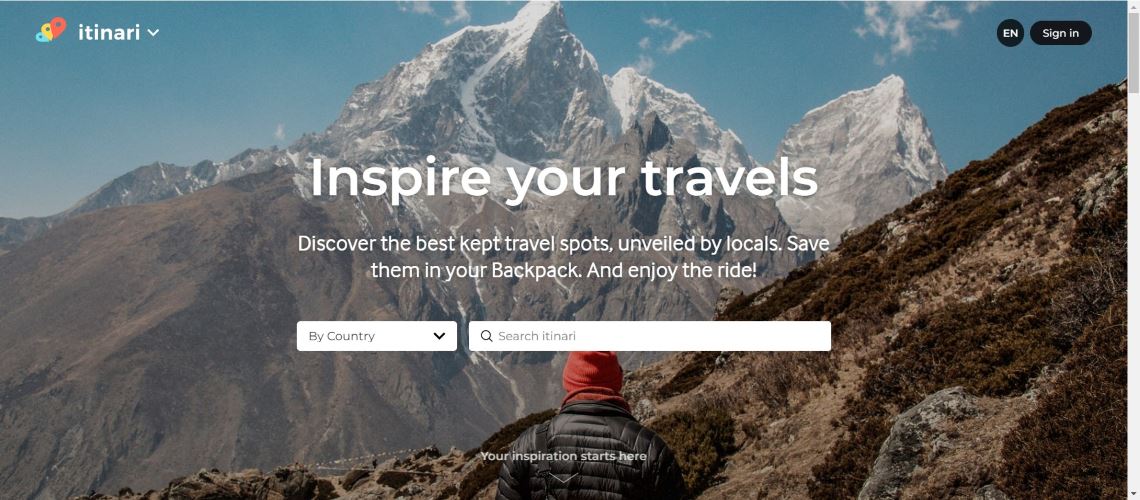
Task: Click the magnifying glass search icon
Action: pos(486,336)
